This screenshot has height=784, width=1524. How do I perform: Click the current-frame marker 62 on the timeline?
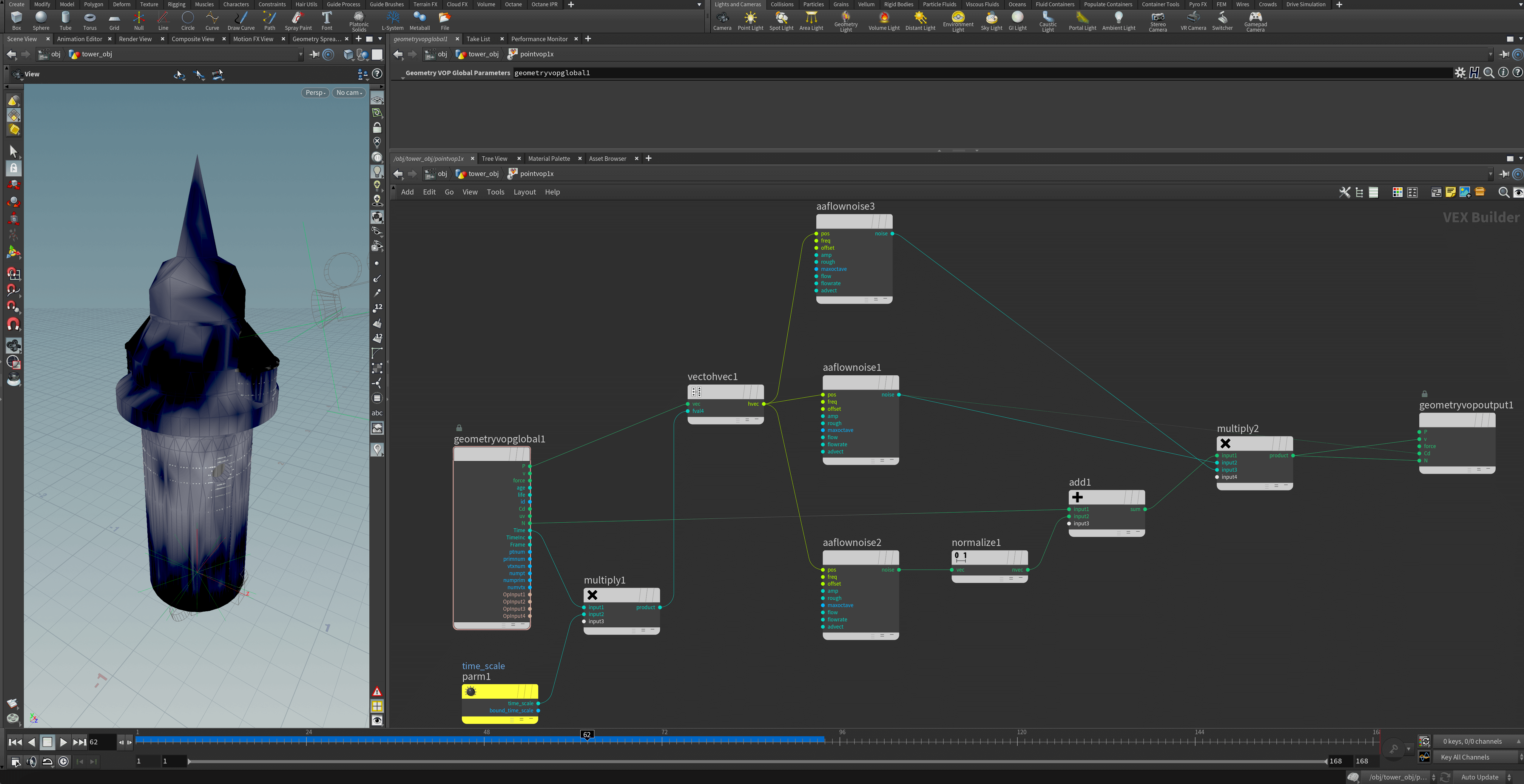point(586,734)
